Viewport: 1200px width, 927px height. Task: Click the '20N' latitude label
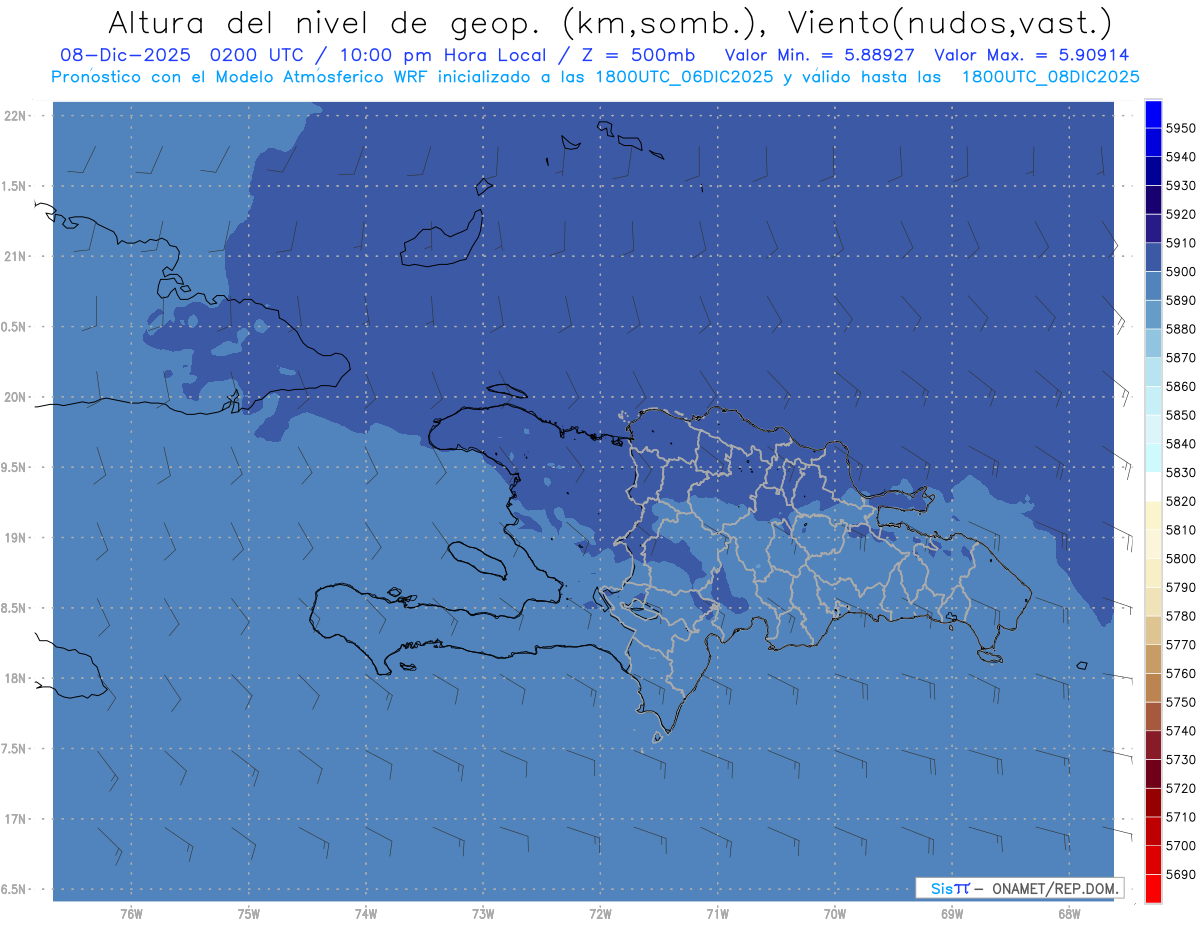tap(16, 397)
